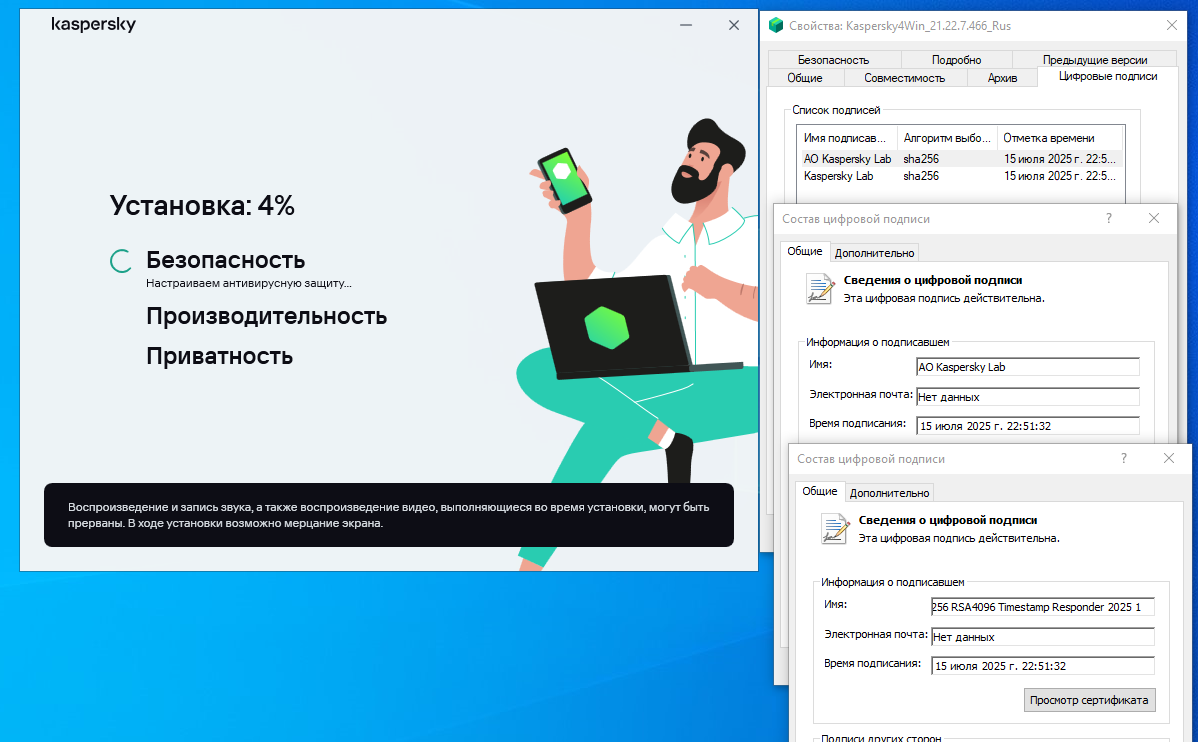Switch to the Общие tab in Свойства window
Viewport: 1198px width, 742px height.
coord(805,78)
